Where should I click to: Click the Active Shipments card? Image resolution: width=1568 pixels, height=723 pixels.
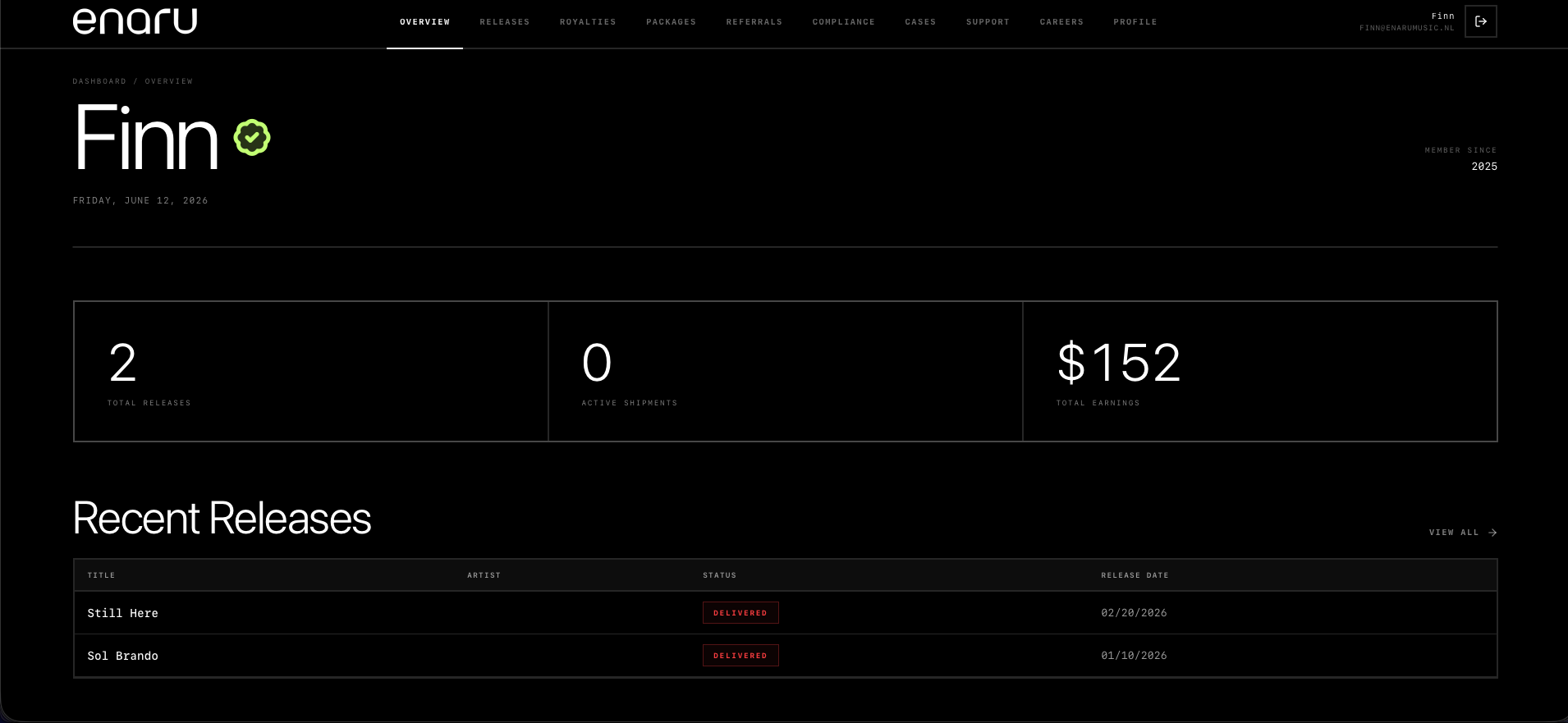[786, 371]
